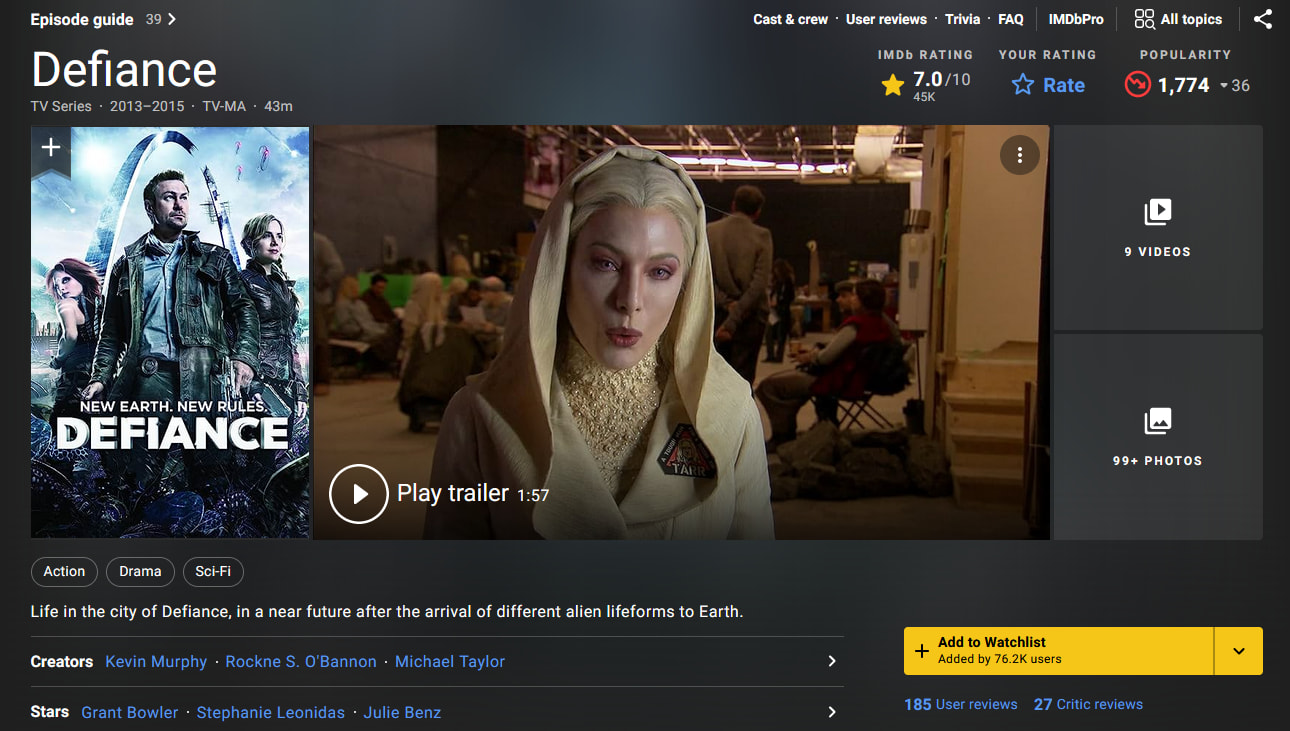Viewport: 1290px width, 731px height.
Task: Click the Rate label text
Action: (x=1064, y=85)
